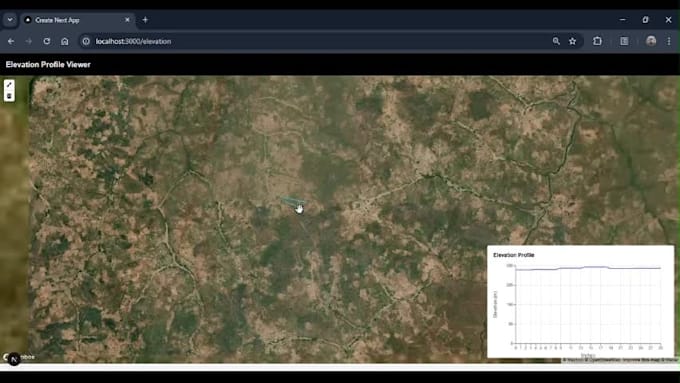Open the Next.js dev indicator badge

pos(14,360)
